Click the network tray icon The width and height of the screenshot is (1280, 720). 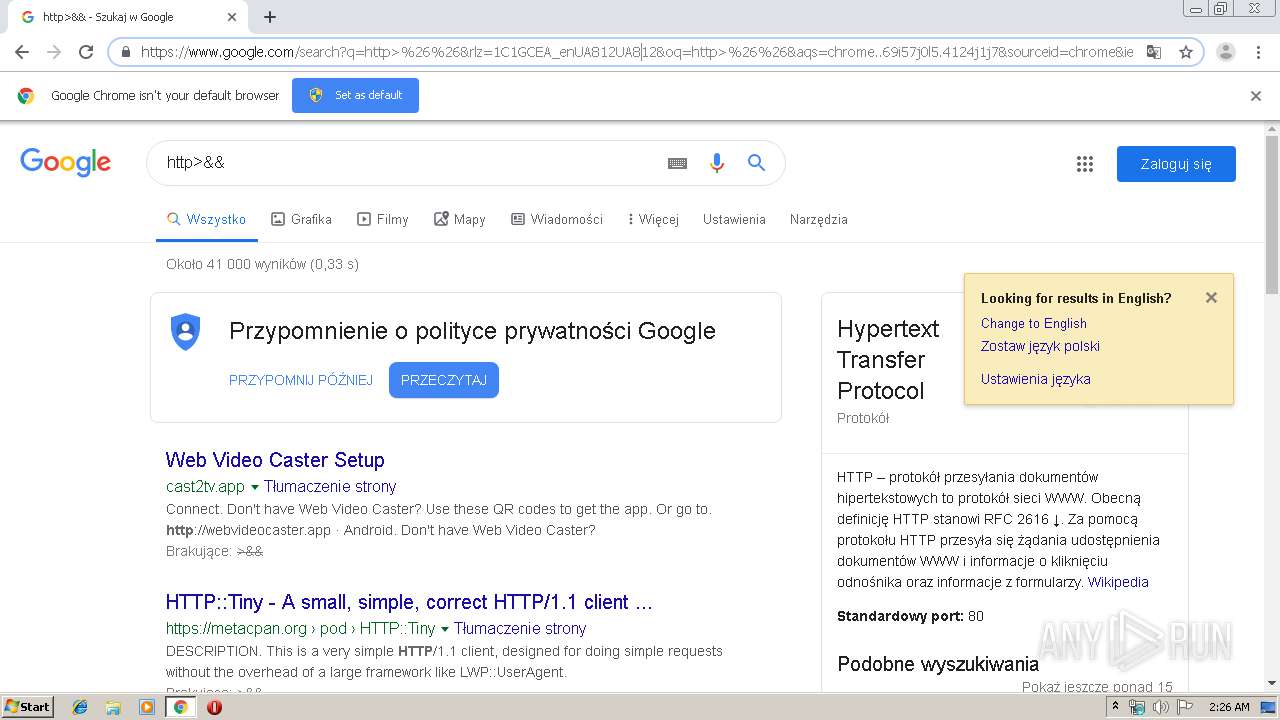[x=1137, y=707]
